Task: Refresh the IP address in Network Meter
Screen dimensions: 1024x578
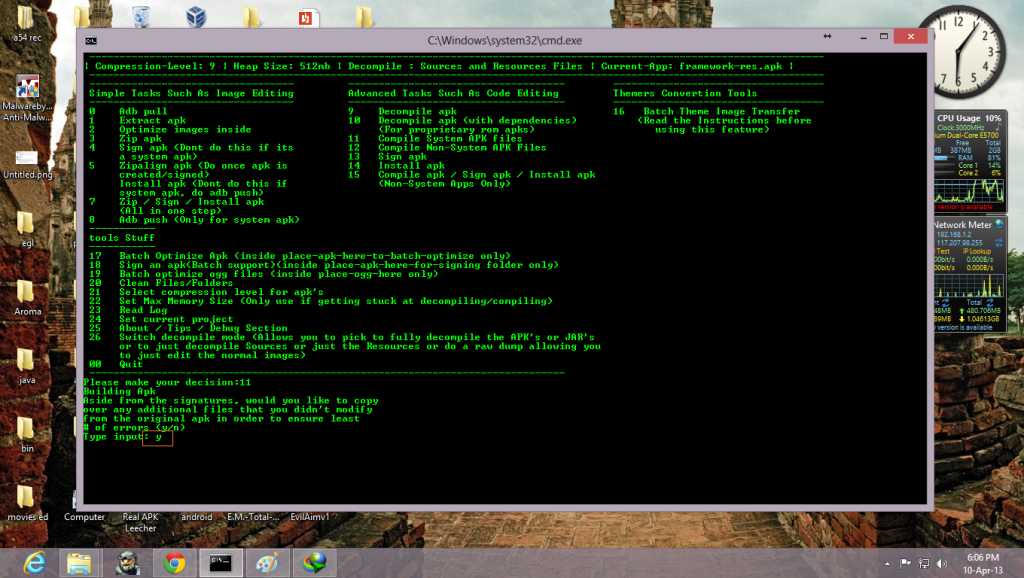Action: (x=999, y=242)
